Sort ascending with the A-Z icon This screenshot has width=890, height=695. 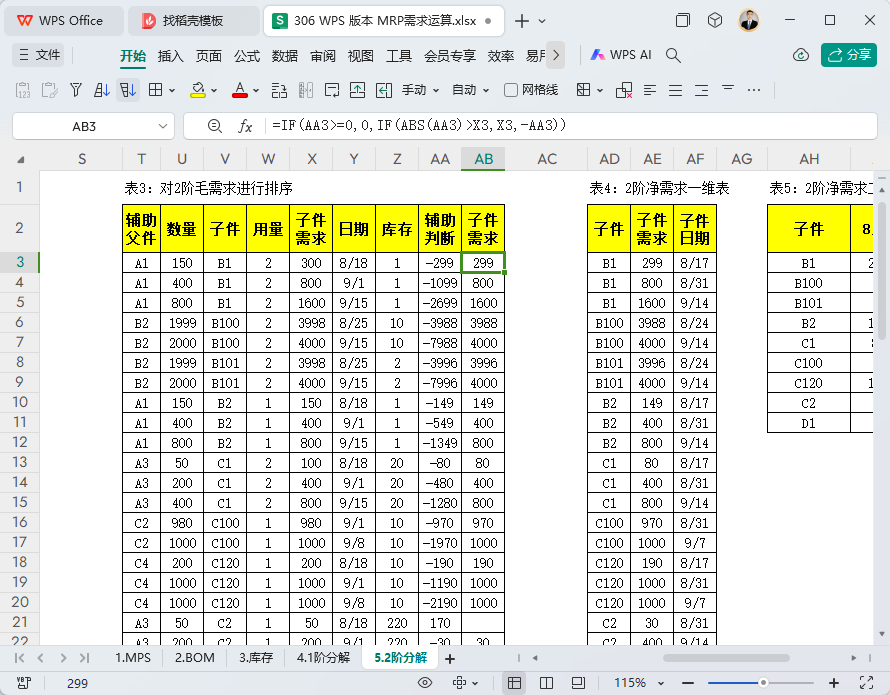pos(102,90)
